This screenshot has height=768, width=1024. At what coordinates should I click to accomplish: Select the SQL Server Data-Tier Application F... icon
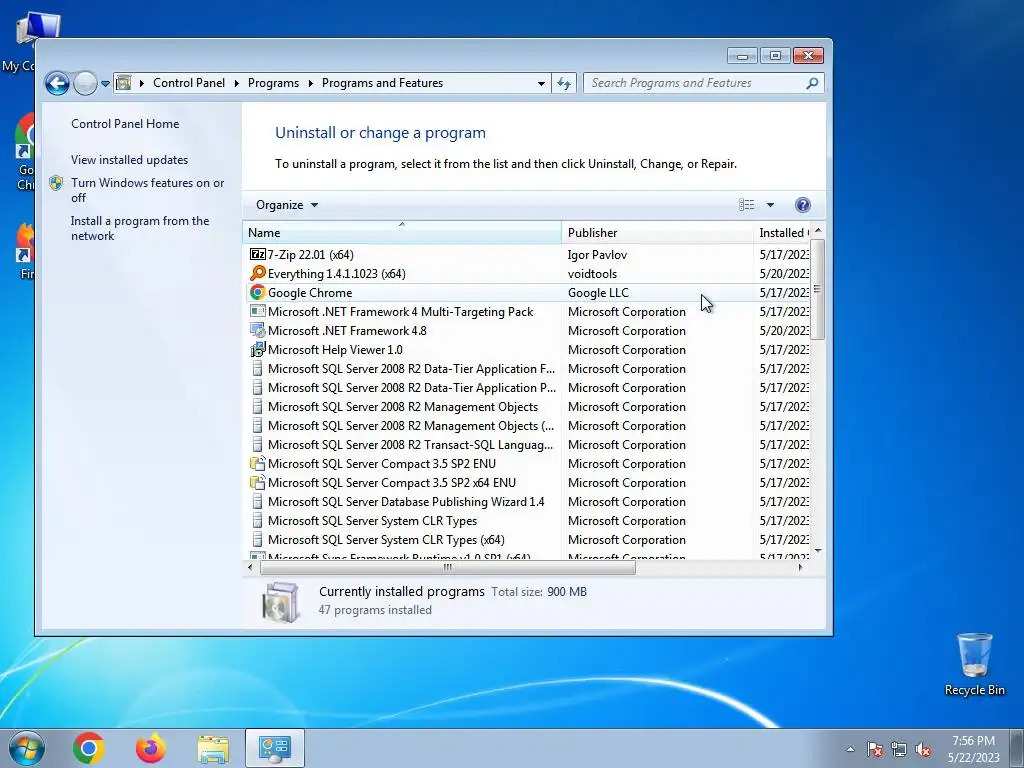click(x=257, y=368)
